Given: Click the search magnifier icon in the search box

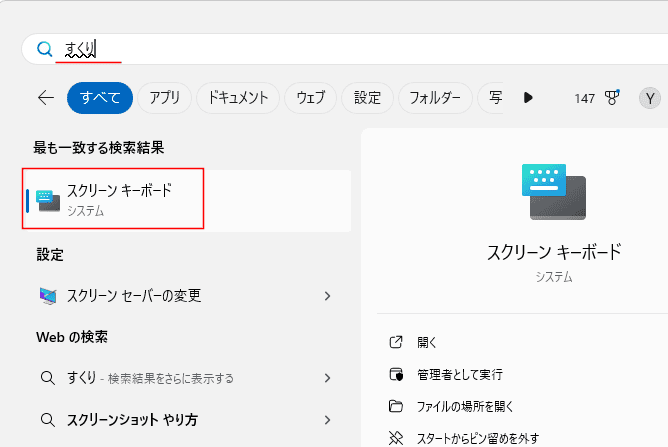Looking at the screenshot, I should 44,49.
